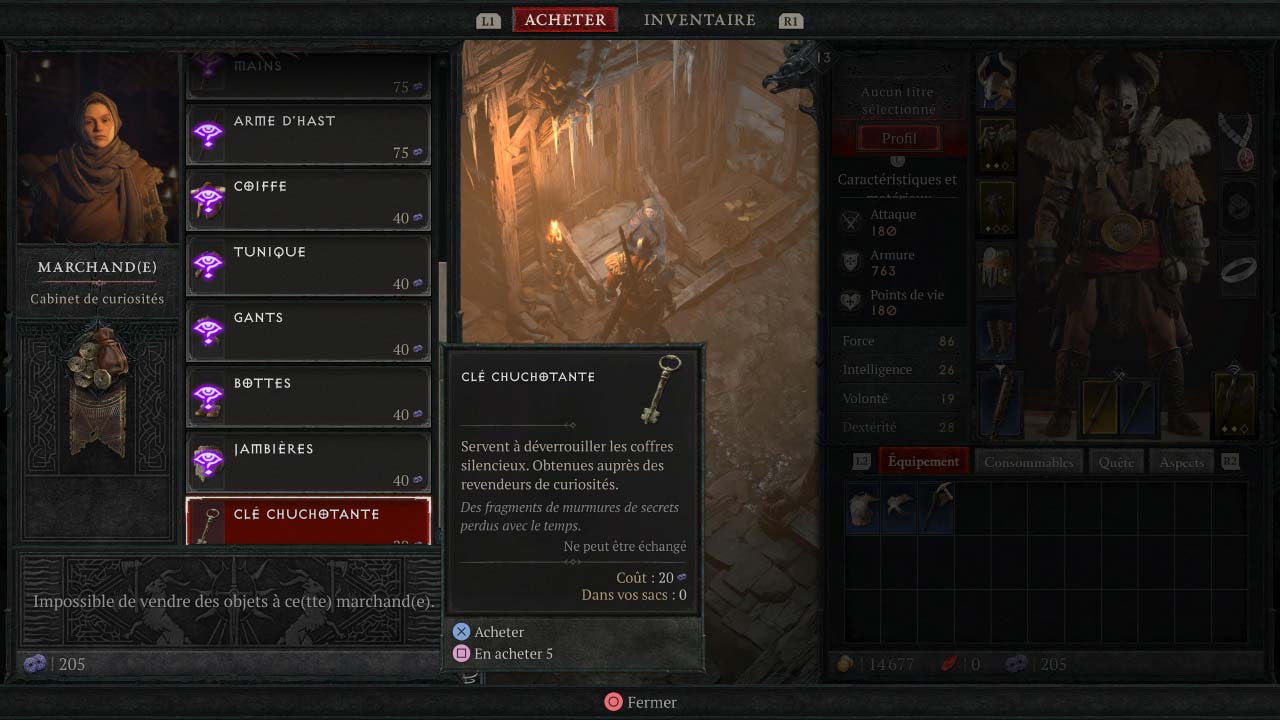Image resolution: width=1280 pixels, height=720 pixels.
Task: Switch to the Inventaire tab
Action: (x=699, y=20)
